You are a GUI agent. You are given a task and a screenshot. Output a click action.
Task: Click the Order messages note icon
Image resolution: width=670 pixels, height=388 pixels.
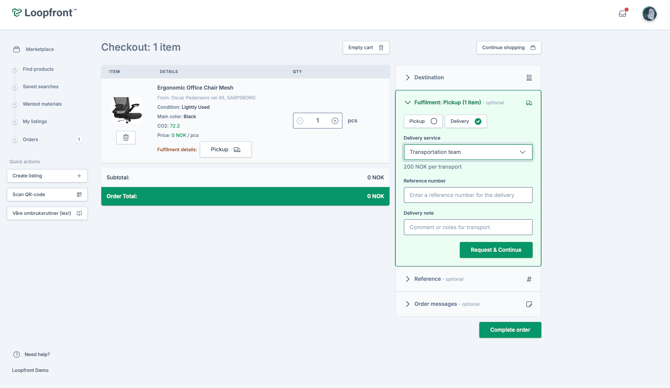[529, 304]
